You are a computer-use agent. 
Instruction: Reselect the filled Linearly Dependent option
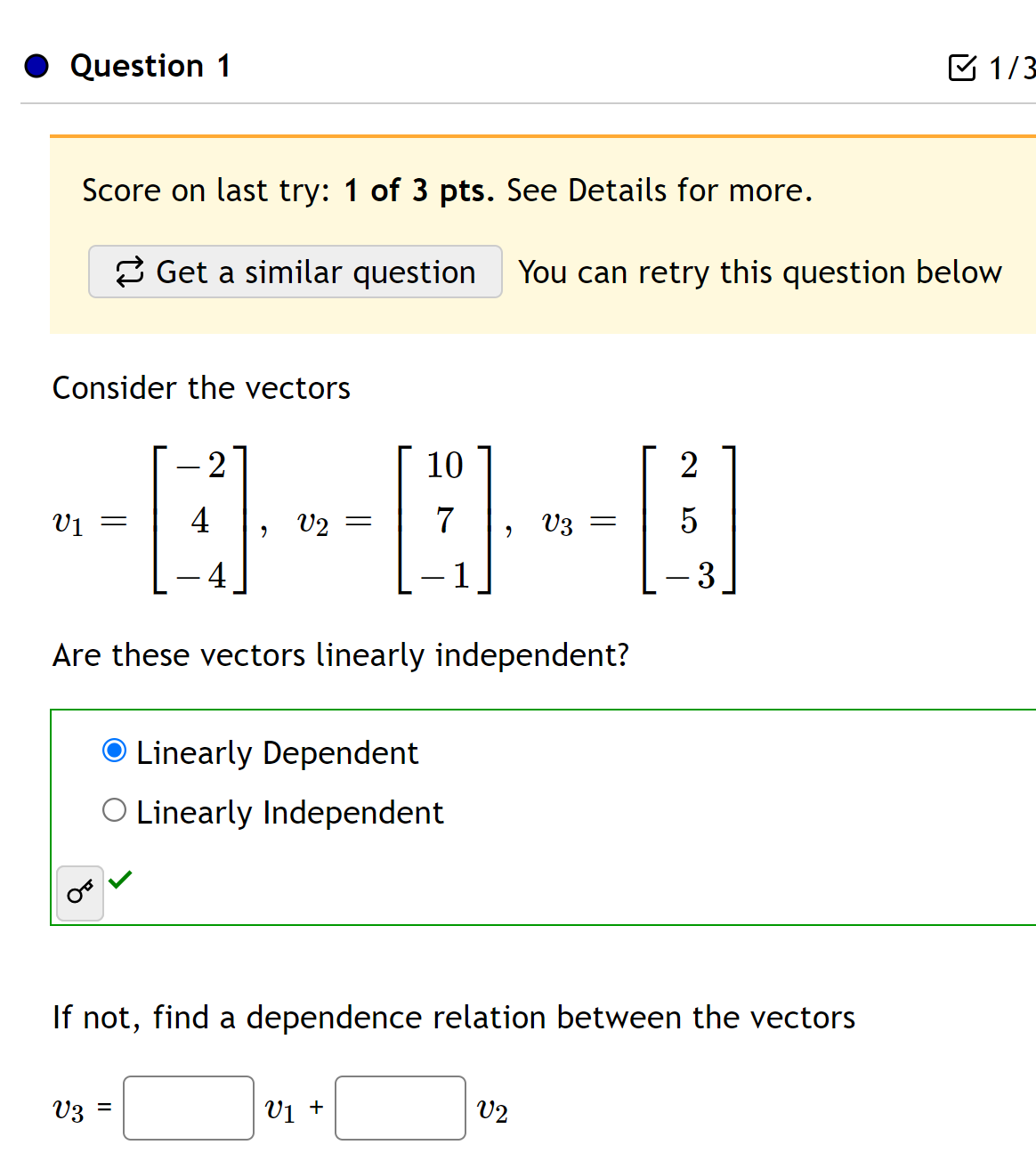pos(114,751)
